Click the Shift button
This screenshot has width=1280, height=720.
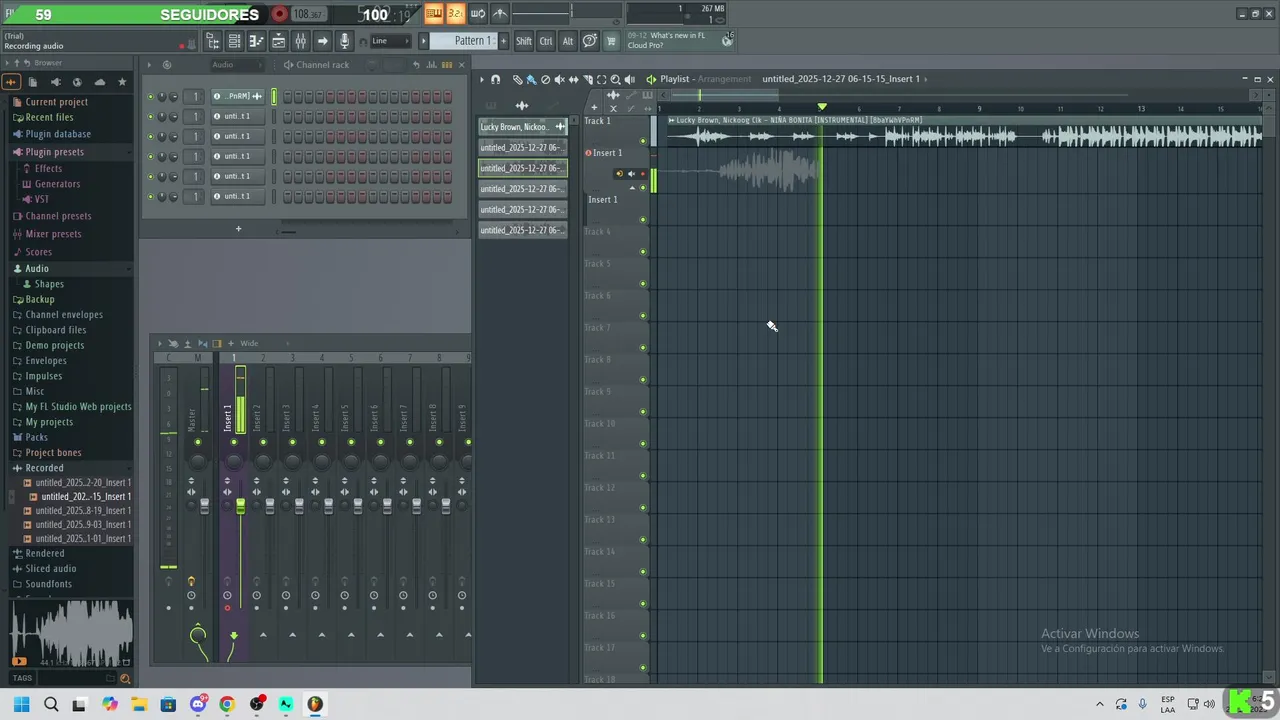pos(524,41)
